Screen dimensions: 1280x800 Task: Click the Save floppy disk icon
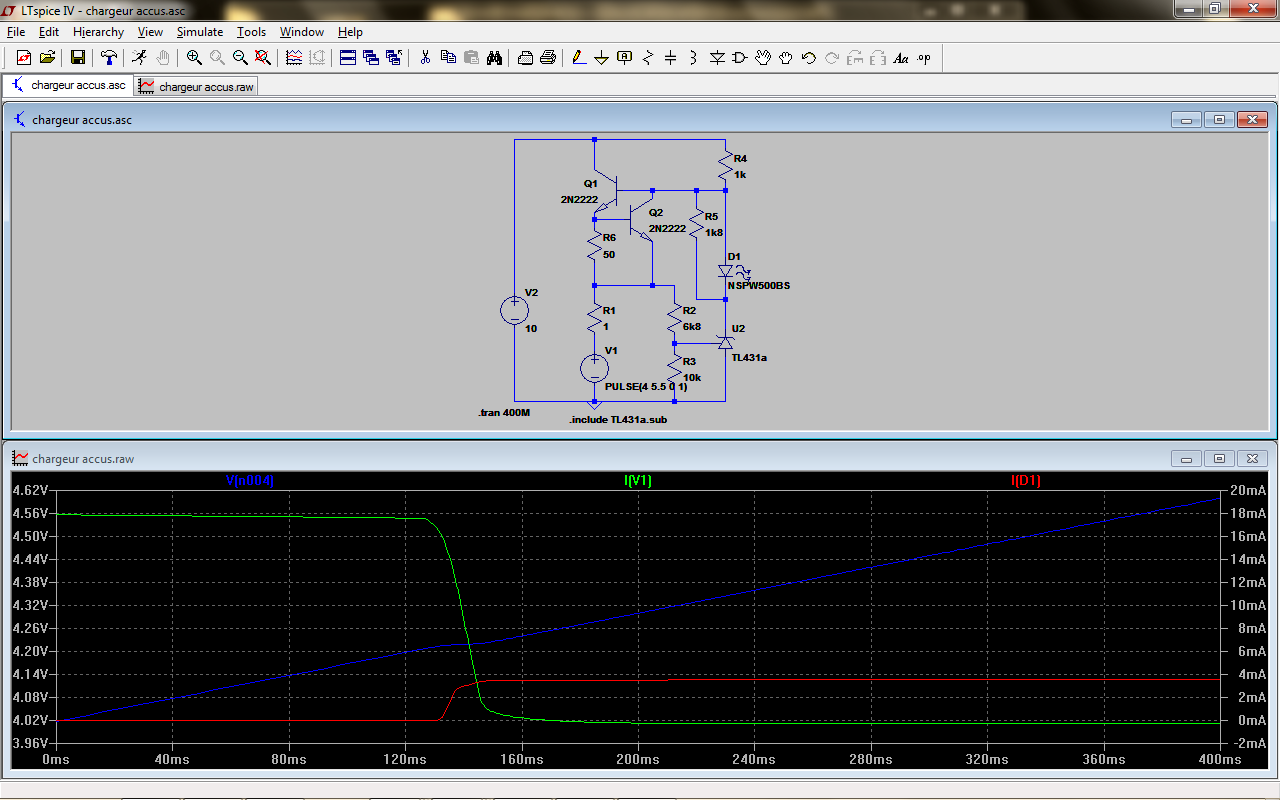click(77, 58)
